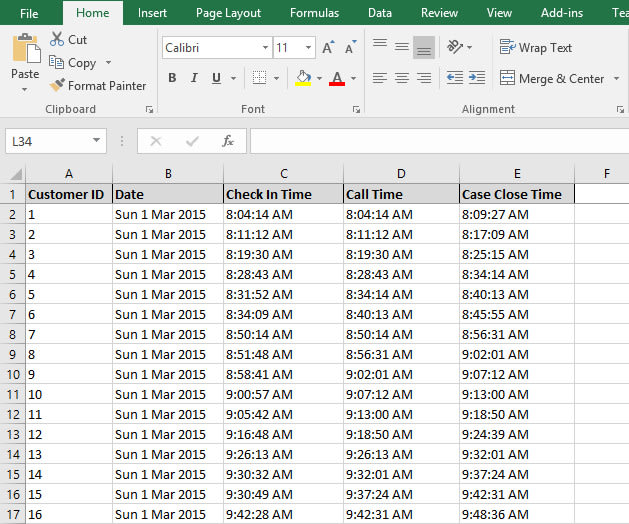629x524 pixels.
Task: Select cell showing 9:48:36 AM
Action: click(517, 514)
